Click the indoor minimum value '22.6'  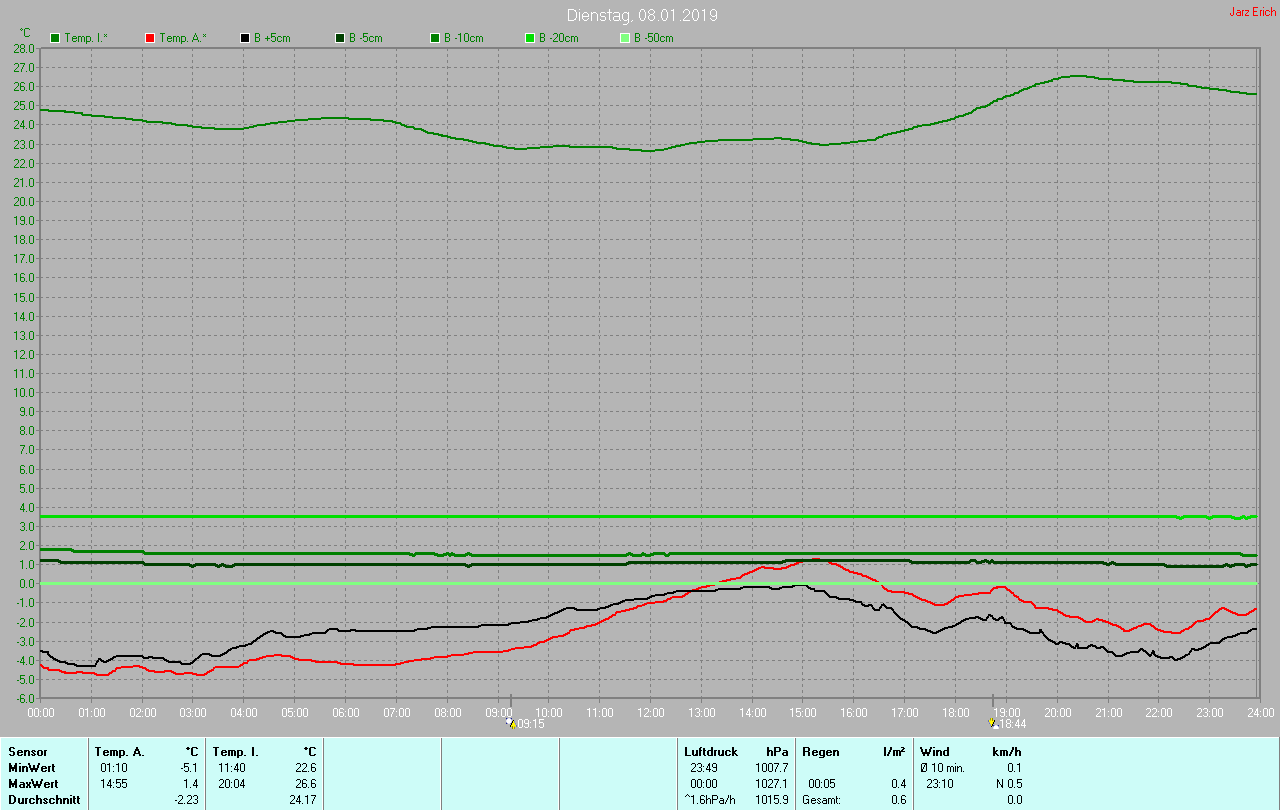coord(306,767)
